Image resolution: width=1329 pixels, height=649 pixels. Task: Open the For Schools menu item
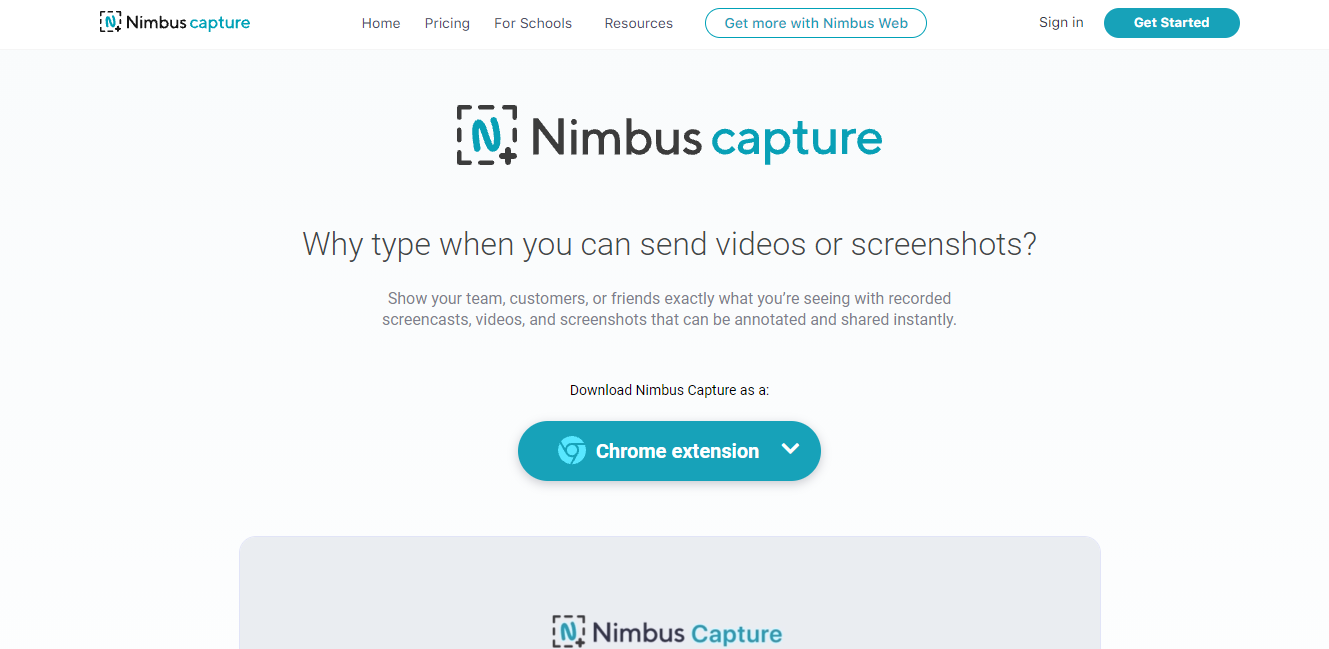[533, 23]
